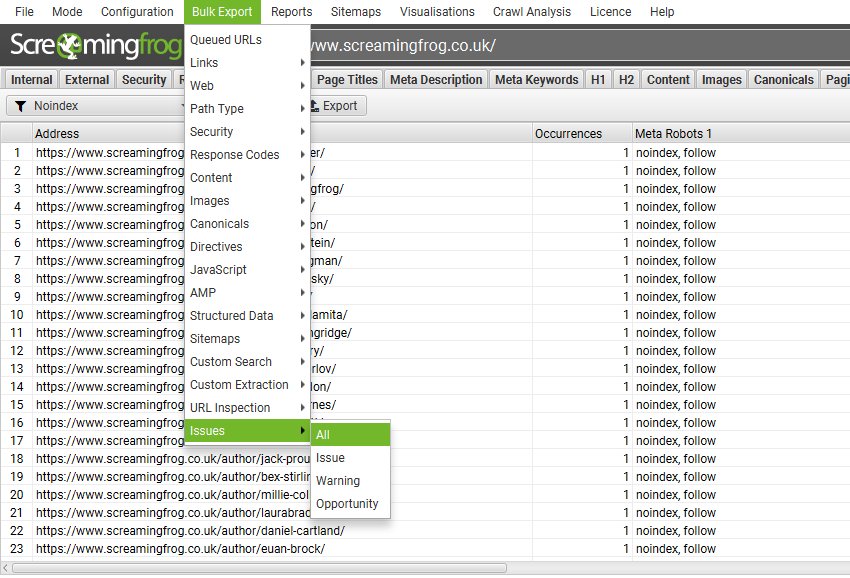This screenshot has height=578, width=850.
Task: Click the horizontal scrollbar left arrow
Action: 5,568
